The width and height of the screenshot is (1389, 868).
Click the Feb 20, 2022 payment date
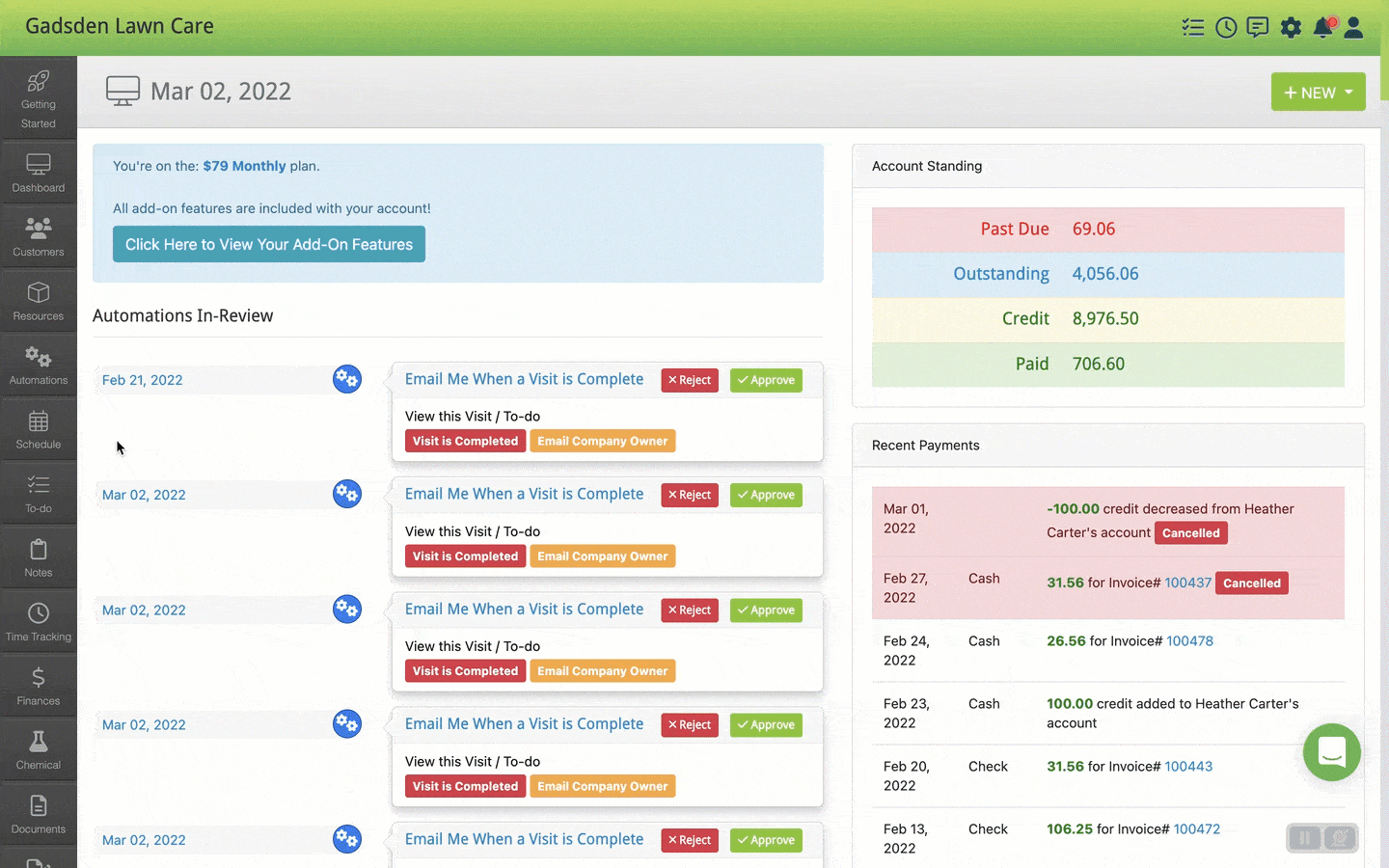tap(907, 775)
